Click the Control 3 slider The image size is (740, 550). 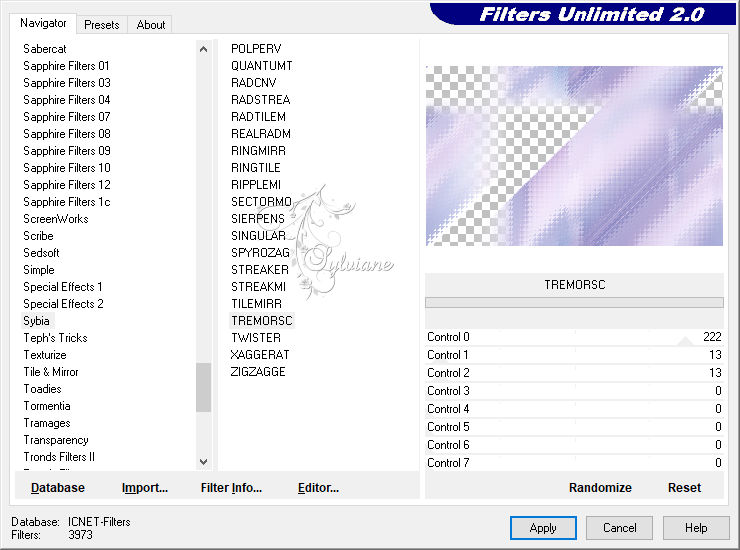[x=574, y=391]
